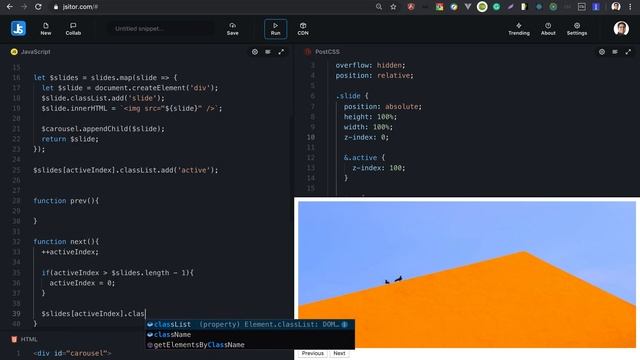The height and width of the screenshot is (360, 640).
Task: Open the Chrome profile avatar
Action: (616, 7)
